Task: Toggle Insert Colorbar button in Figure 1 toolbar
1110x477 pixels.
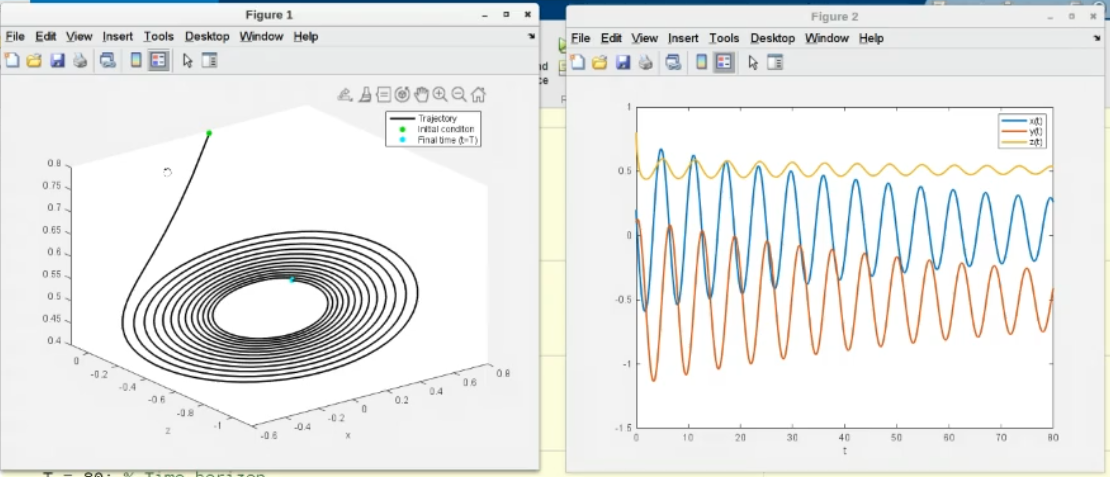Action: coord(136,60)
